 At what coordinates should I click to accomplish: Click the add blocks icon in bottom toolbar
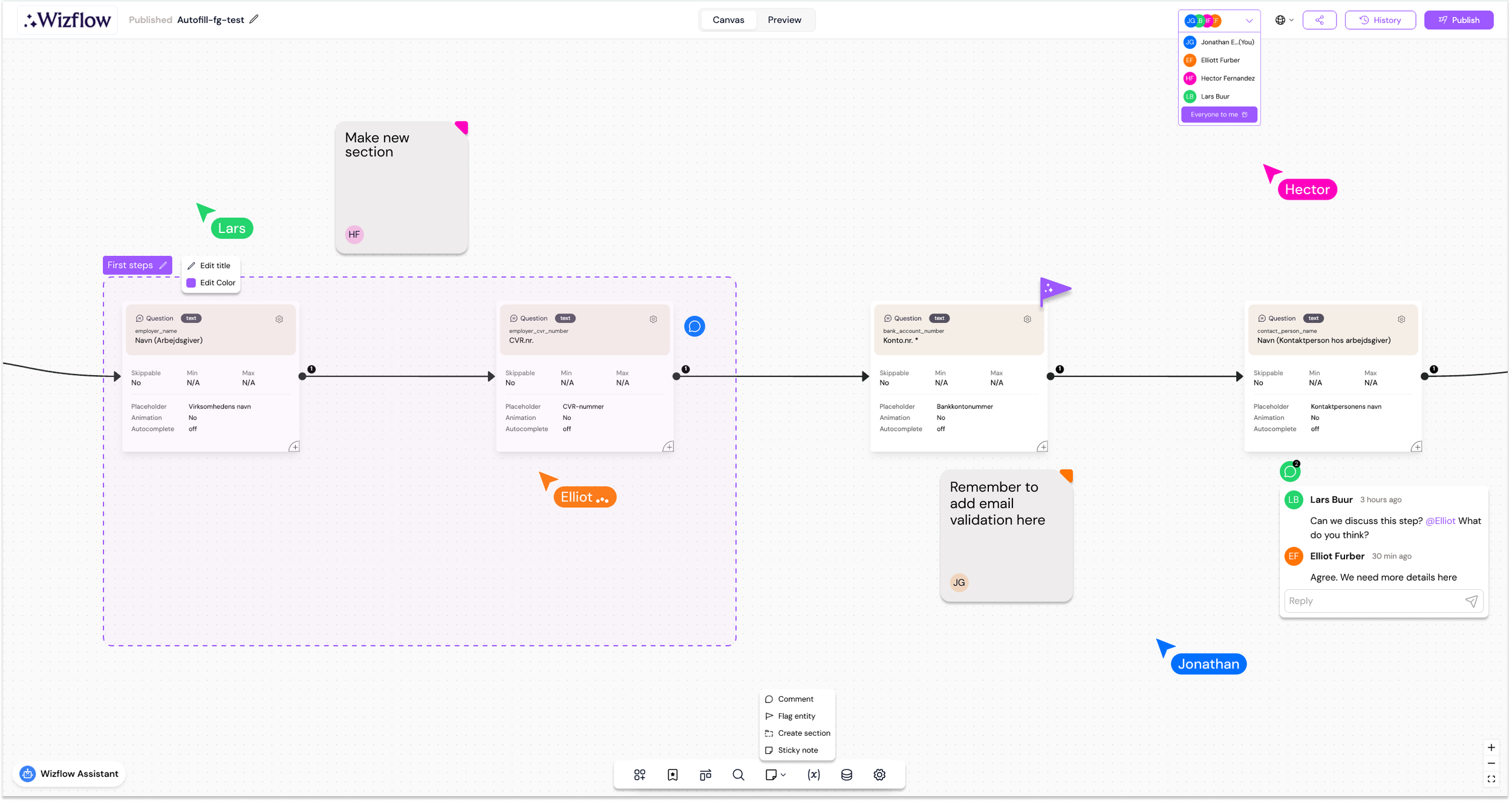(x=639, y=775)
